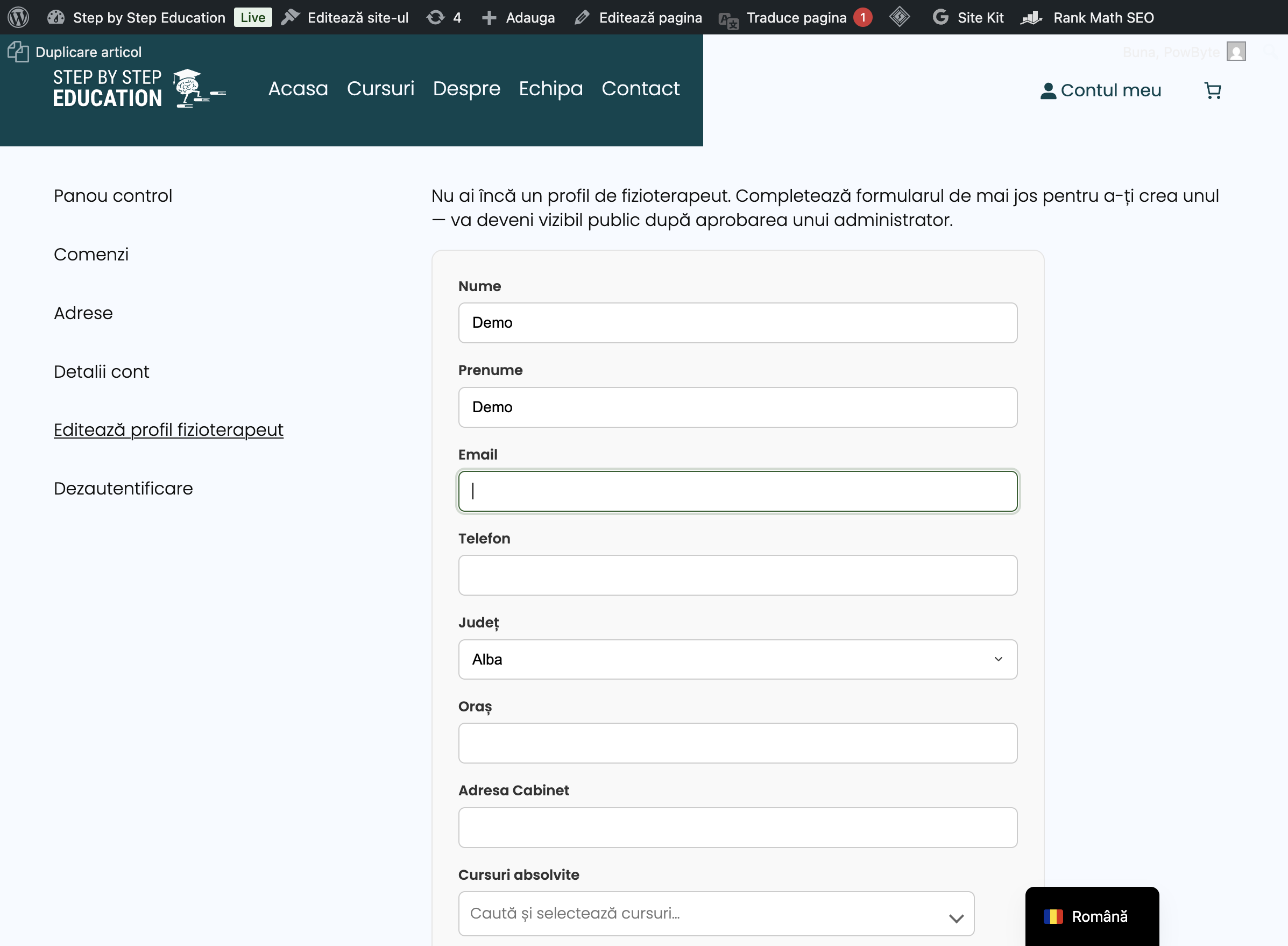Click the Step by Step Education logo

coord(139,89)
